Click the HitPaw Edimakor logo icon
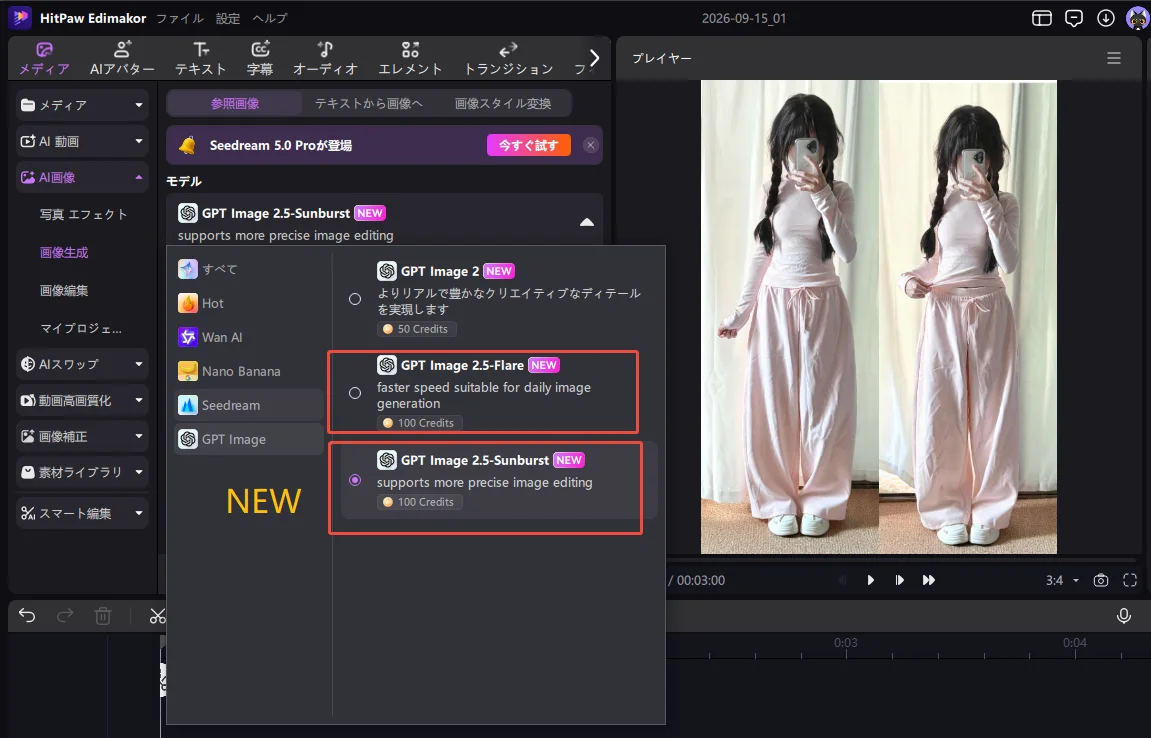The image size is (1151, 738). [x=20, y=18]
